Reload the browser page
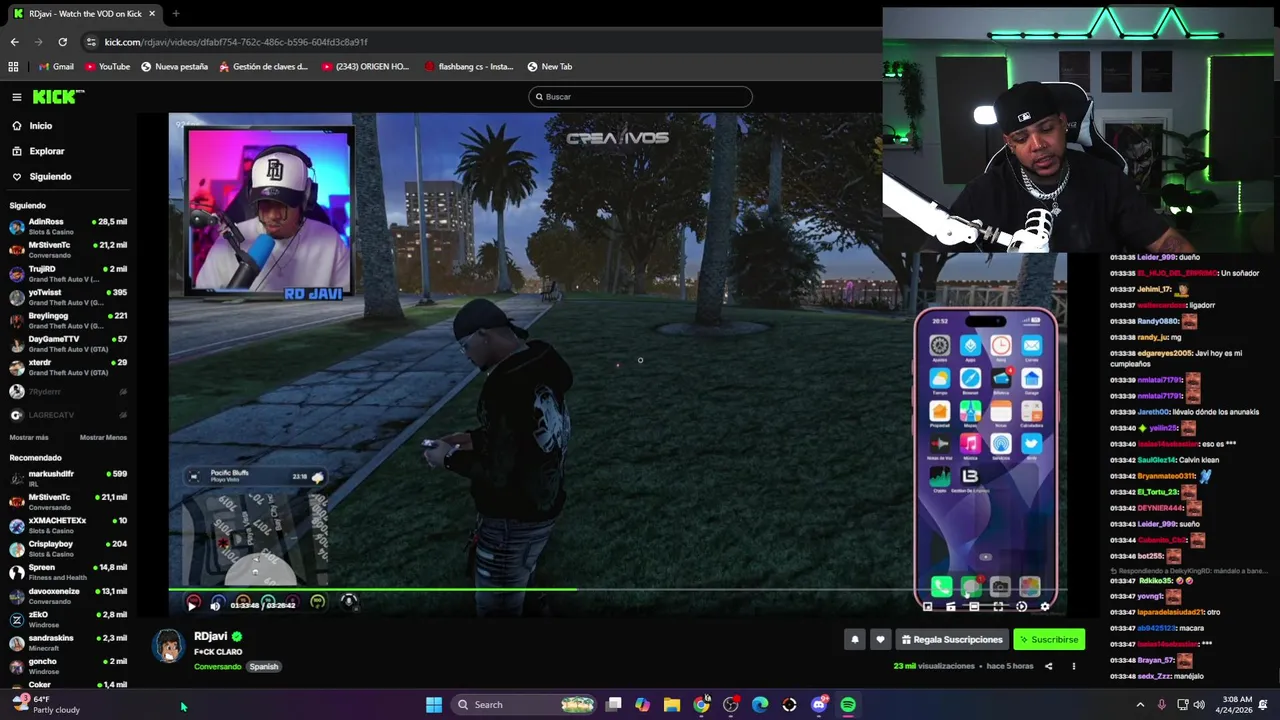The width and height of the screenshot is (1280, 720). point(62,42)
